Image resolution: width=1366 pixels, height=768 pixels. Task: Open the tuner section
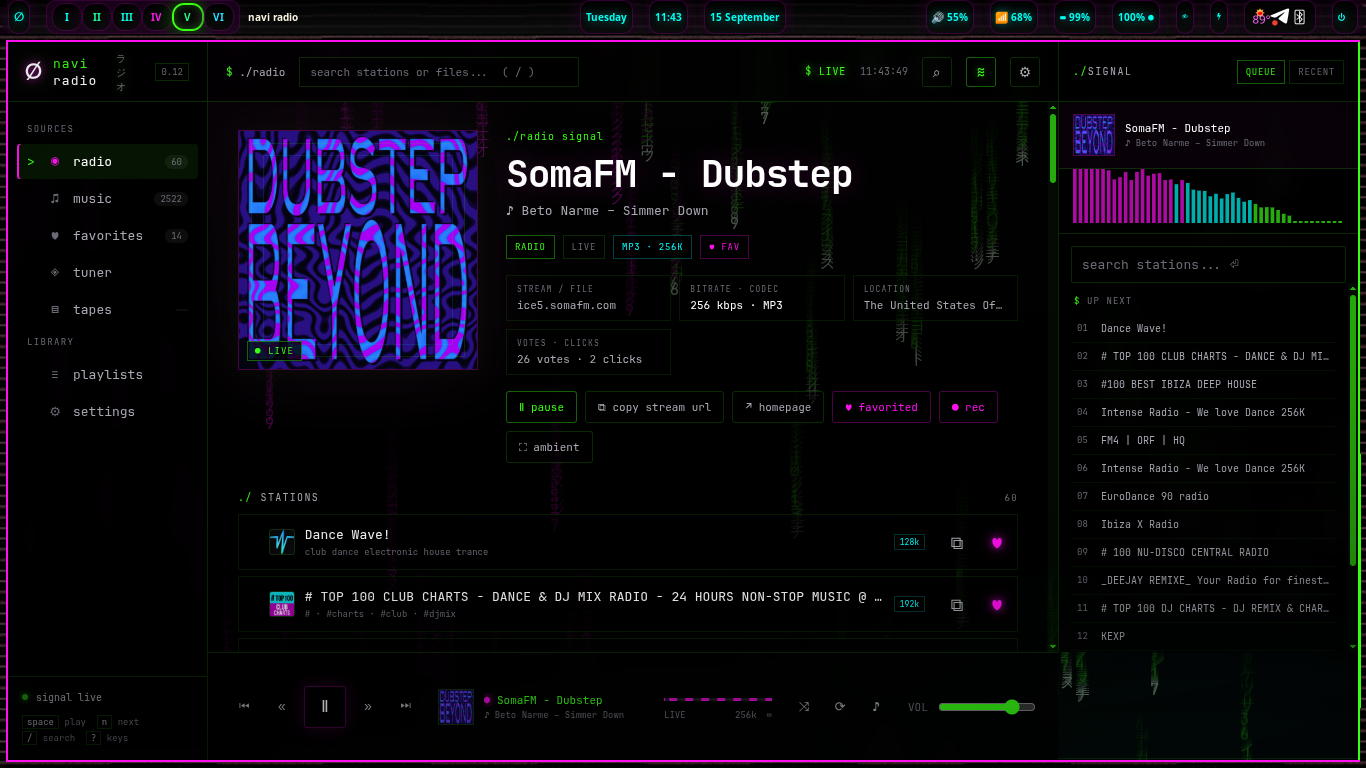tap(108, 272)
